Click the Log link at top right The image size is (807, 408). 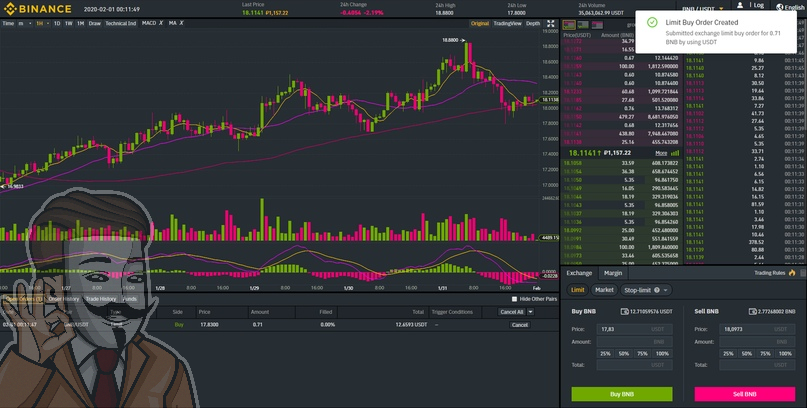point(759,6)
